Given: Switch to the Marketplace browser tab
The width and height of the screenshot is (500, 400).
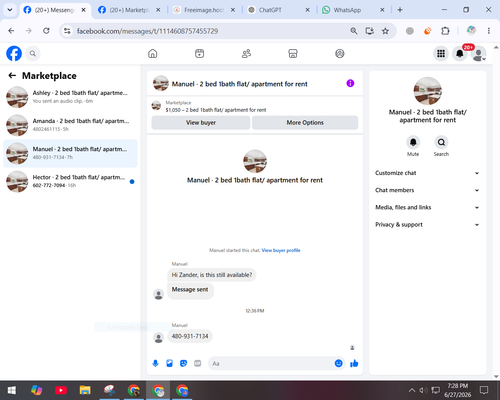Looking at the screenshot, I should tap(129, 10).
